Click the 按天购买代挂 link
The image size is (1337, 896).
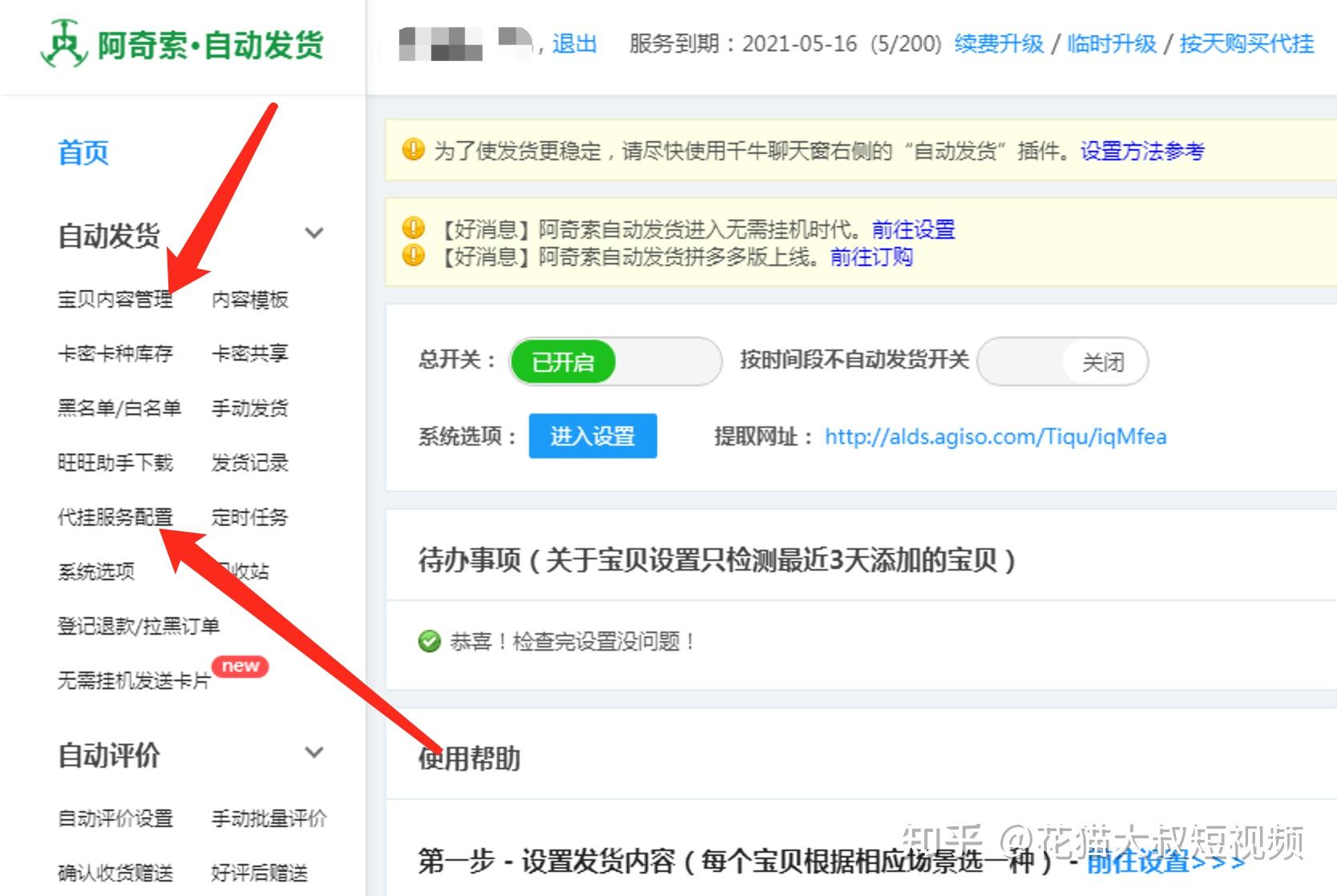point(1246,43)
